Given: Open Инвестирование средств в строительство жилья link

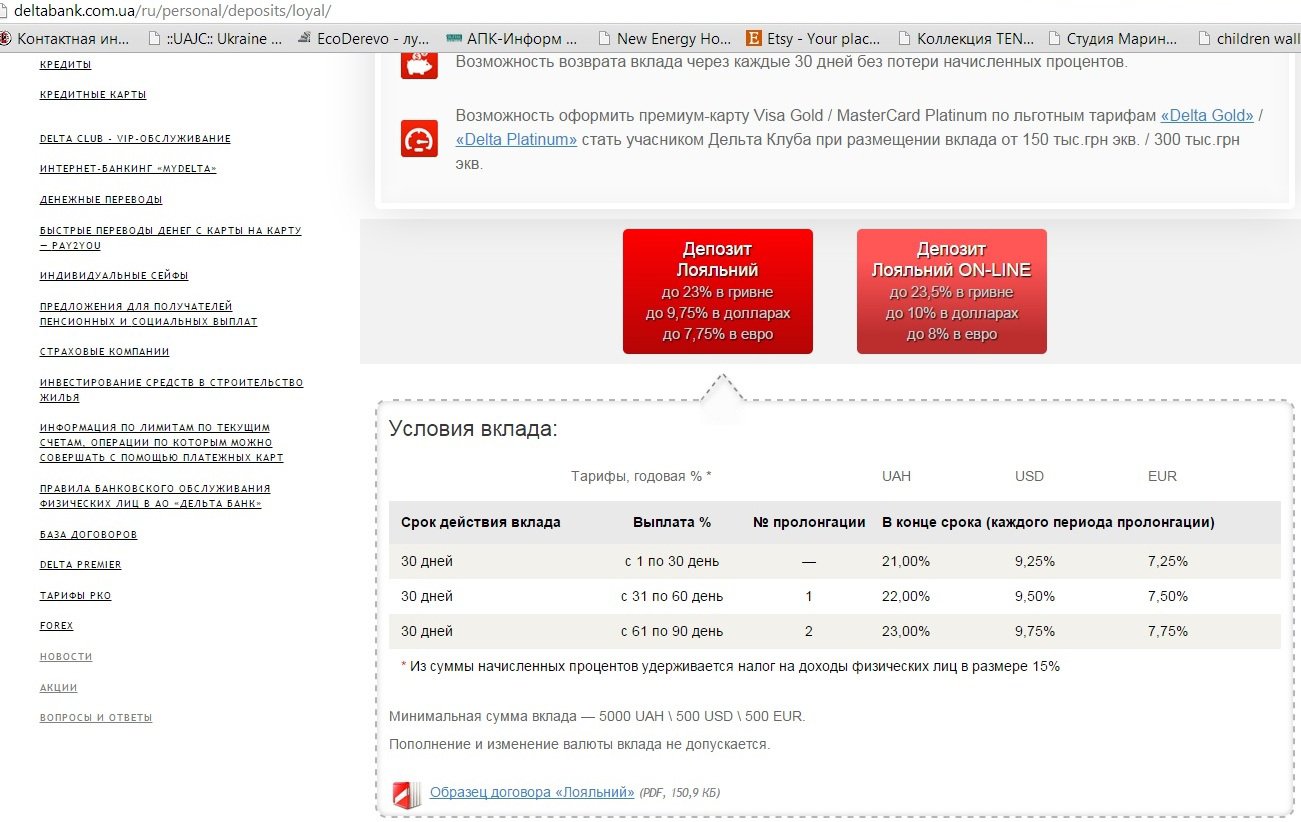Looking at the screenshot, I should pos(171,390).
